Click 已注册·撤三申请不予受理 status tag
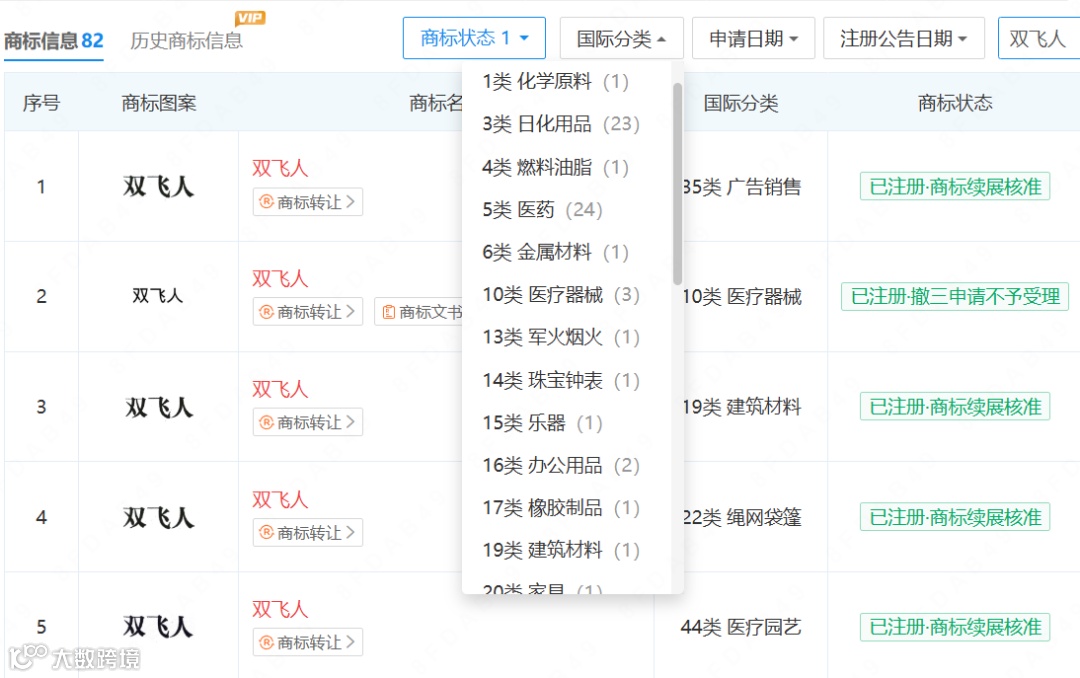Viewport: 1080px width, 678px height. tap(955, 296)
